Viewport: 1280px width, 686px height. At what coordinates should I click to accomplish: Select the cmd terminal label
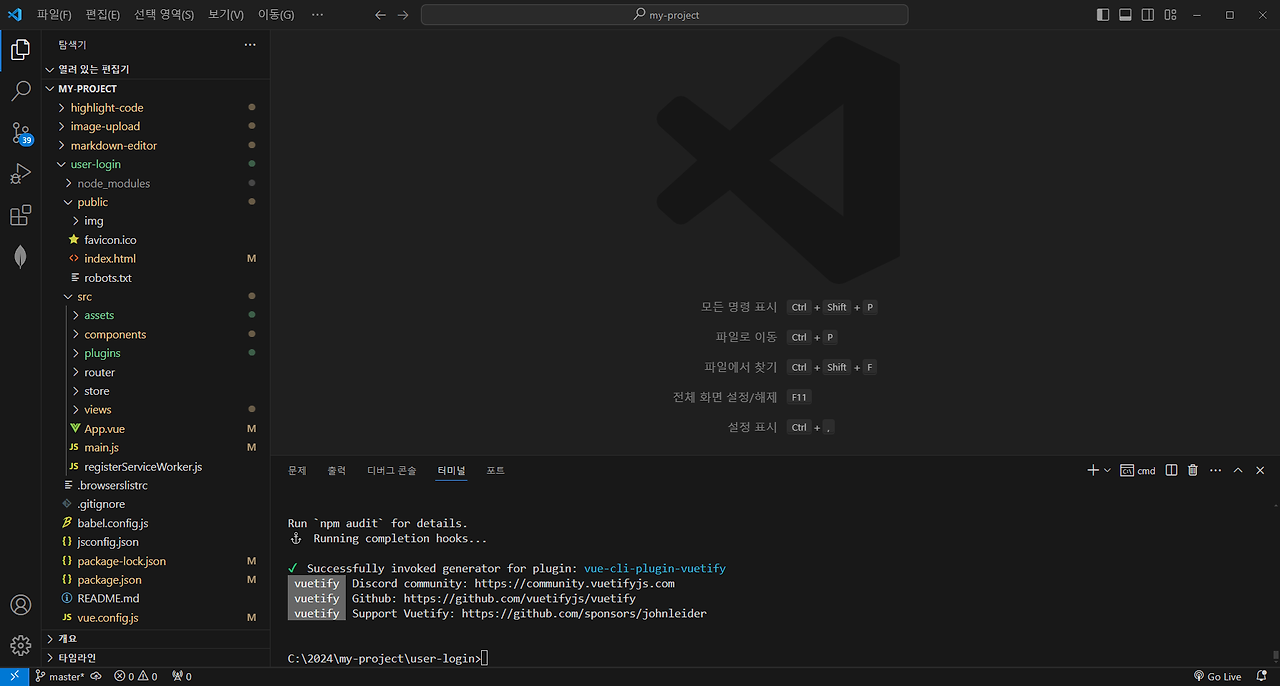tap(1138, 470)
